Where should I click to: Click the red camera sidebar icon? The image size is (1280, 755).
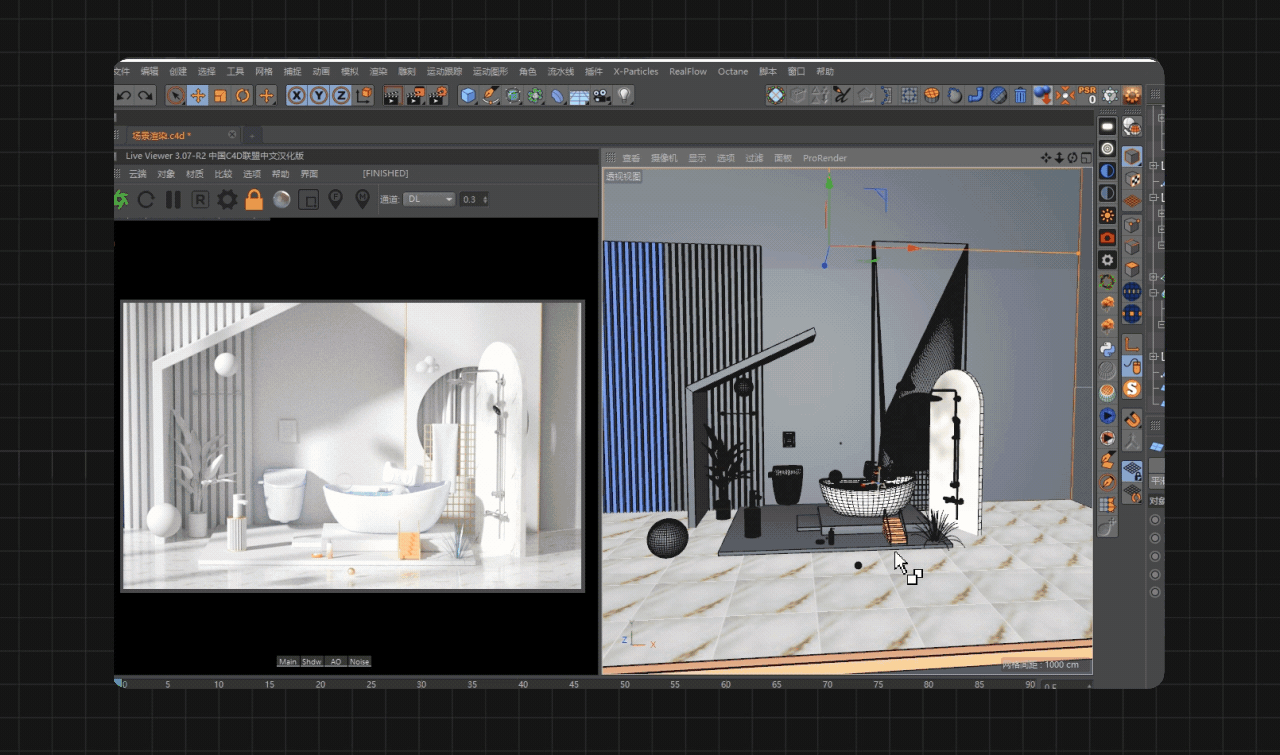click(1108, 238)
